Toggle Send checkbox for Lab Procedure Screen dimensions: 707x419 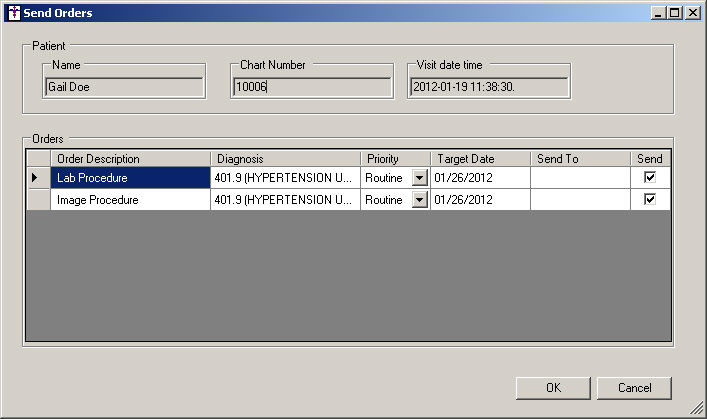point(650,177)
